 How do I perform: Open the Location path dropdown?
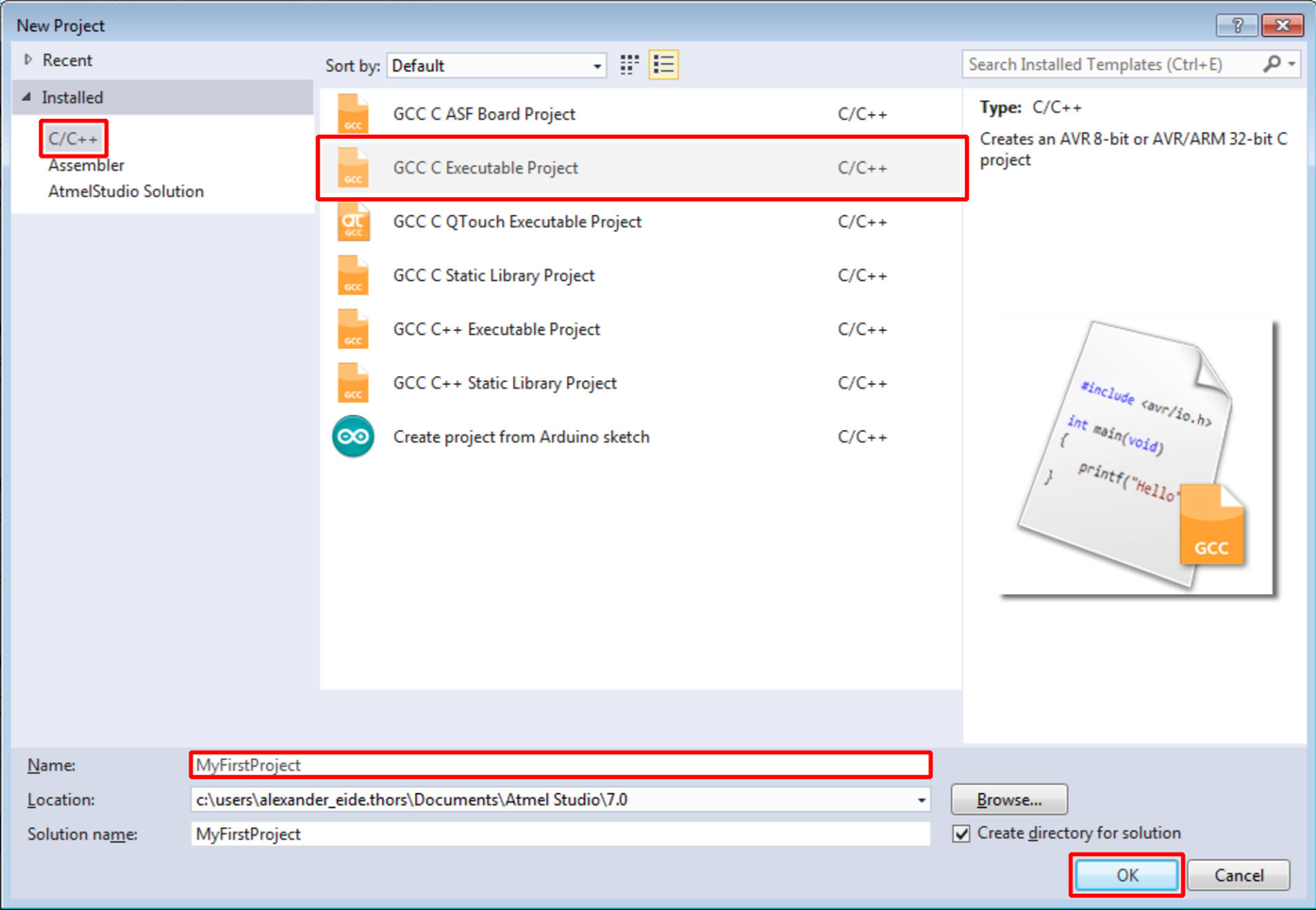pos(921,801)
